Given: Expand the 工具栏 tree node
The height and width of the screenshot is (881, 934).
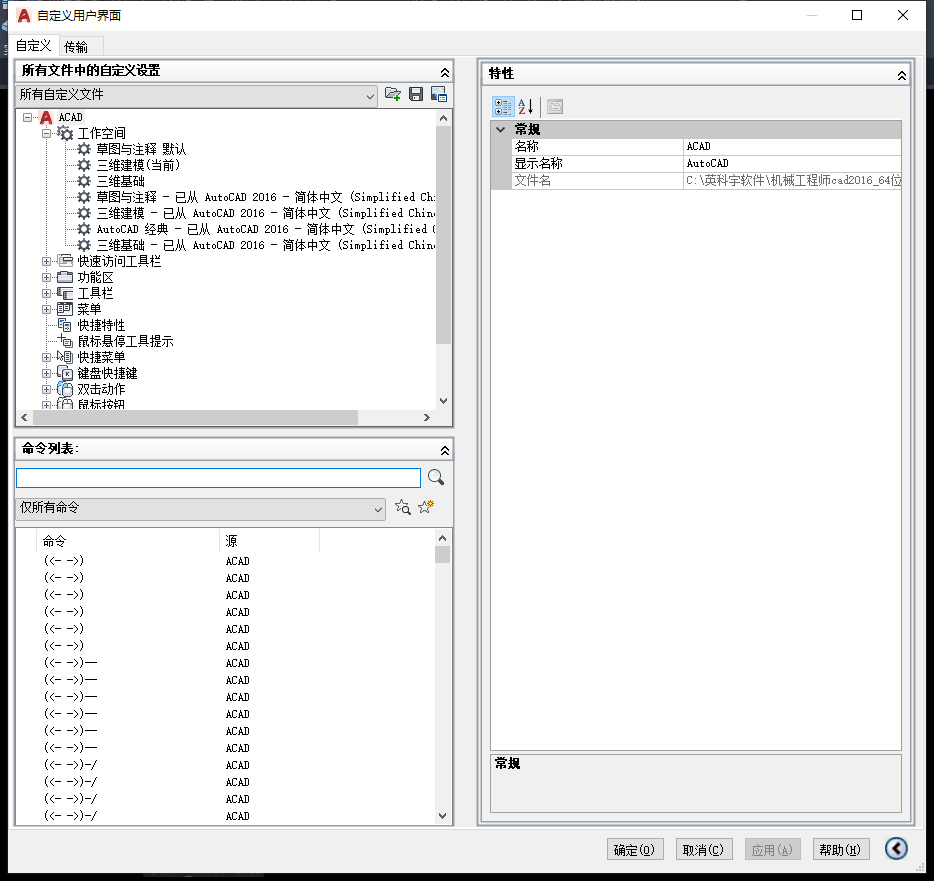Looking at the screenshot, I should [x=46, y=293].
